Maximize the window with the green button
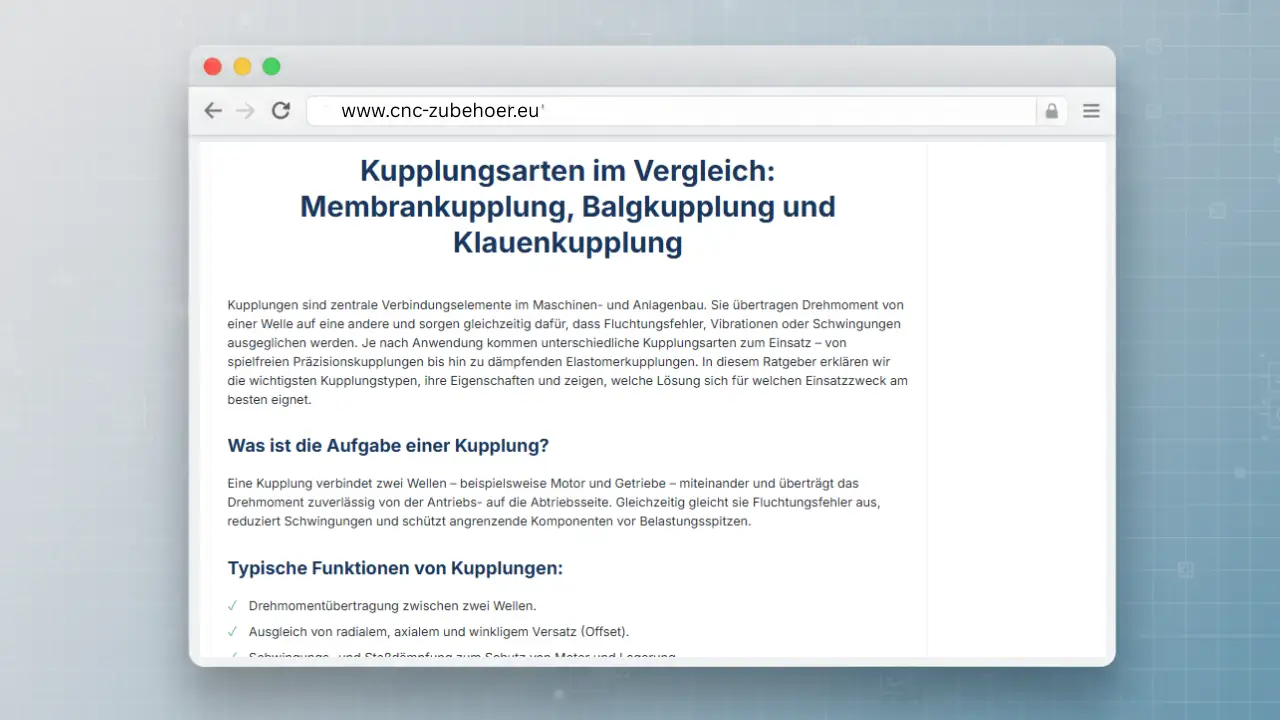The image size is (1280, 720). [x=271, y=67]
